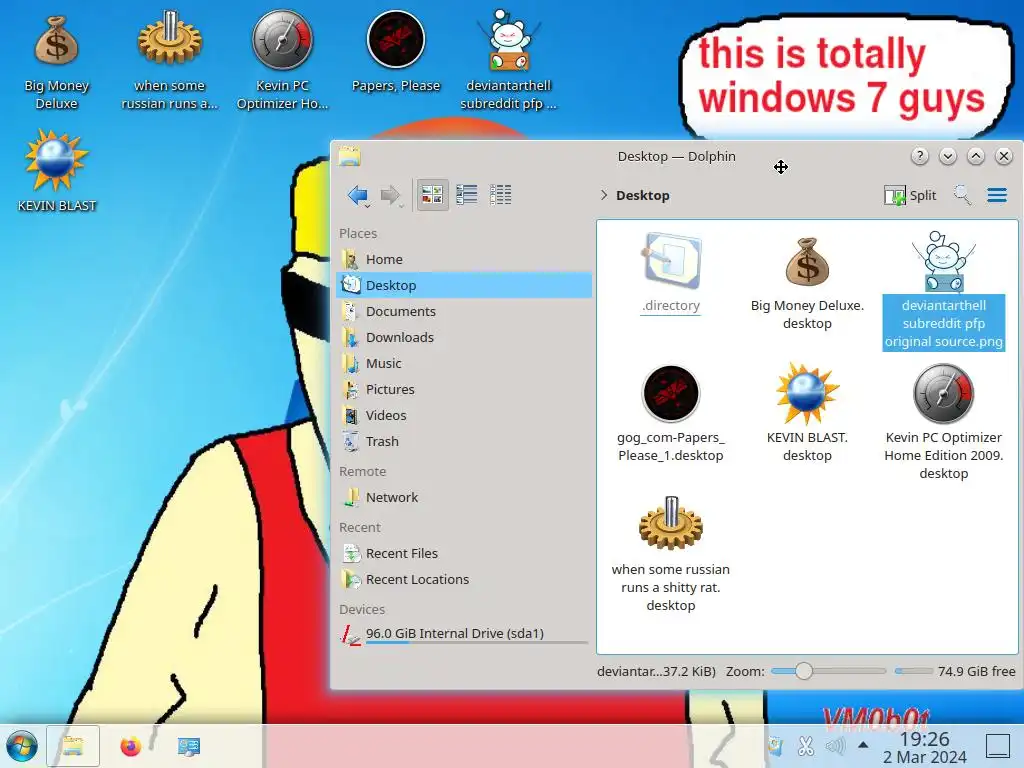Click the Split view button

click(910, 195)
